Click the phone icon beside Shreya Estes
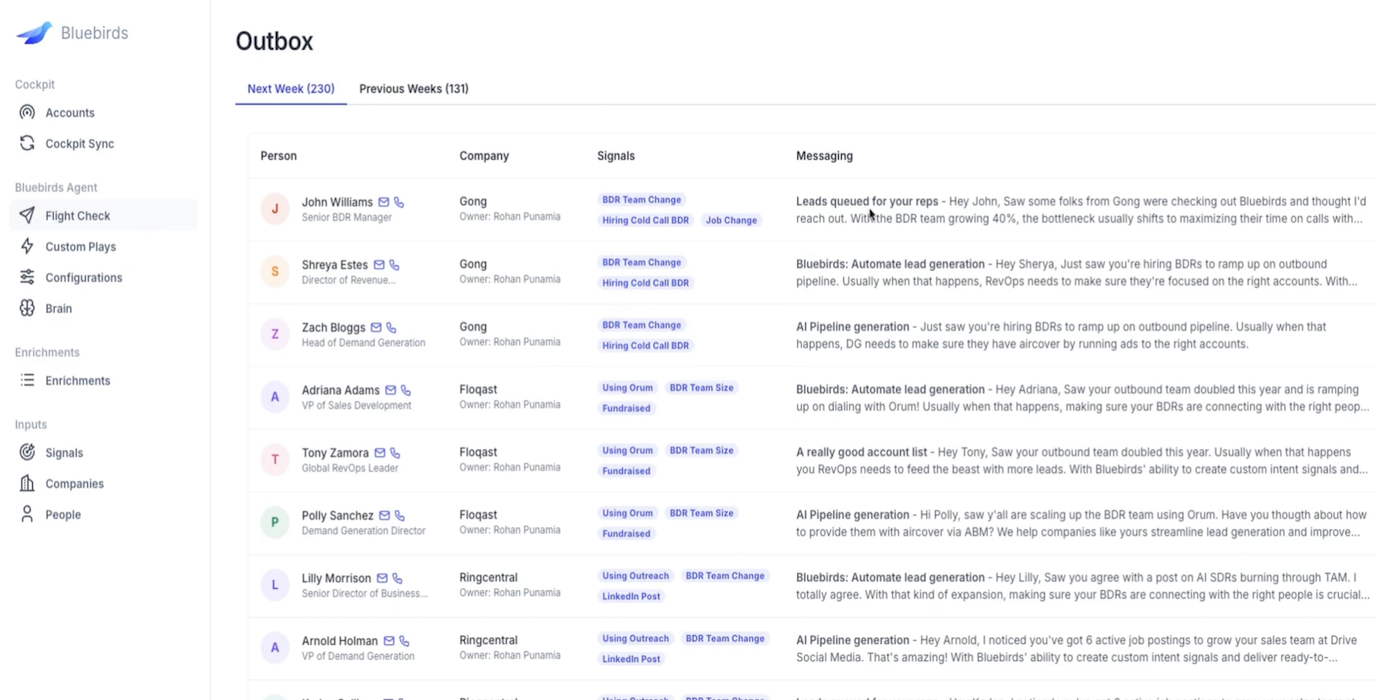Image resolution: width=1376 pixels, height=700 pixels. (x=394, y=265)
